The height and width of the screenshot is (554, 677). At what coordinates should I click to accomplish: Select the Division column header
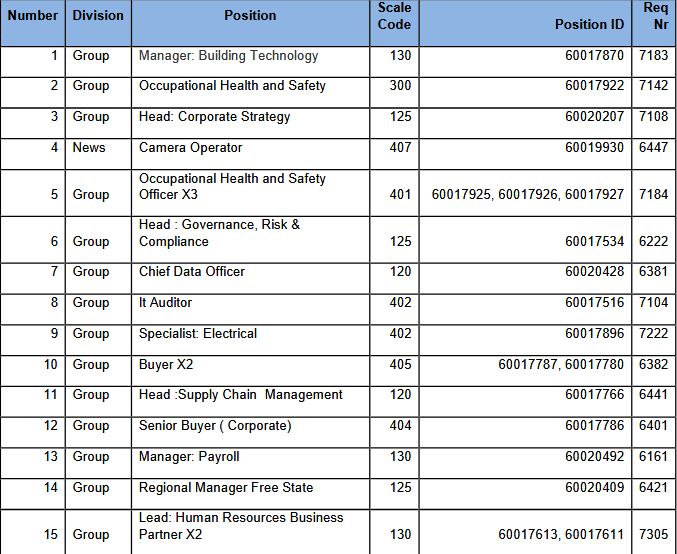coord(98,23)
